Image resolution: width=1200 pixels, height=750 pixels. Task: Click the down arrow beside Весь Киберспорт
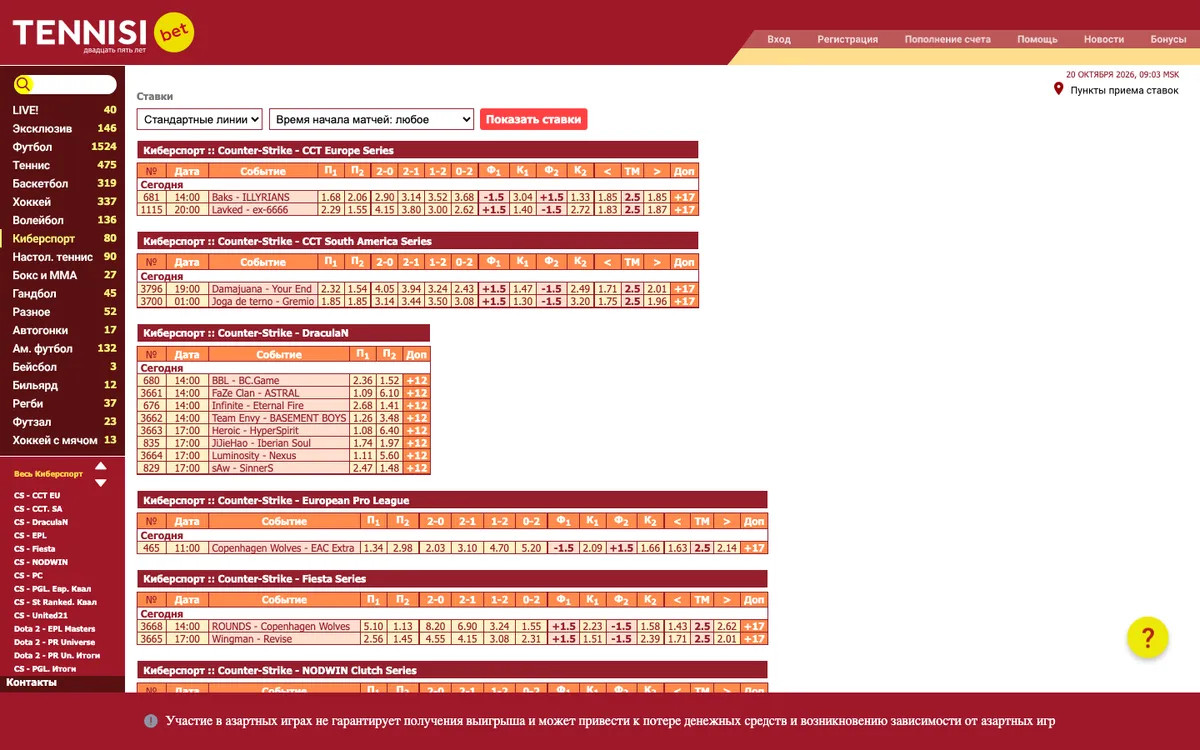point(100,483)
